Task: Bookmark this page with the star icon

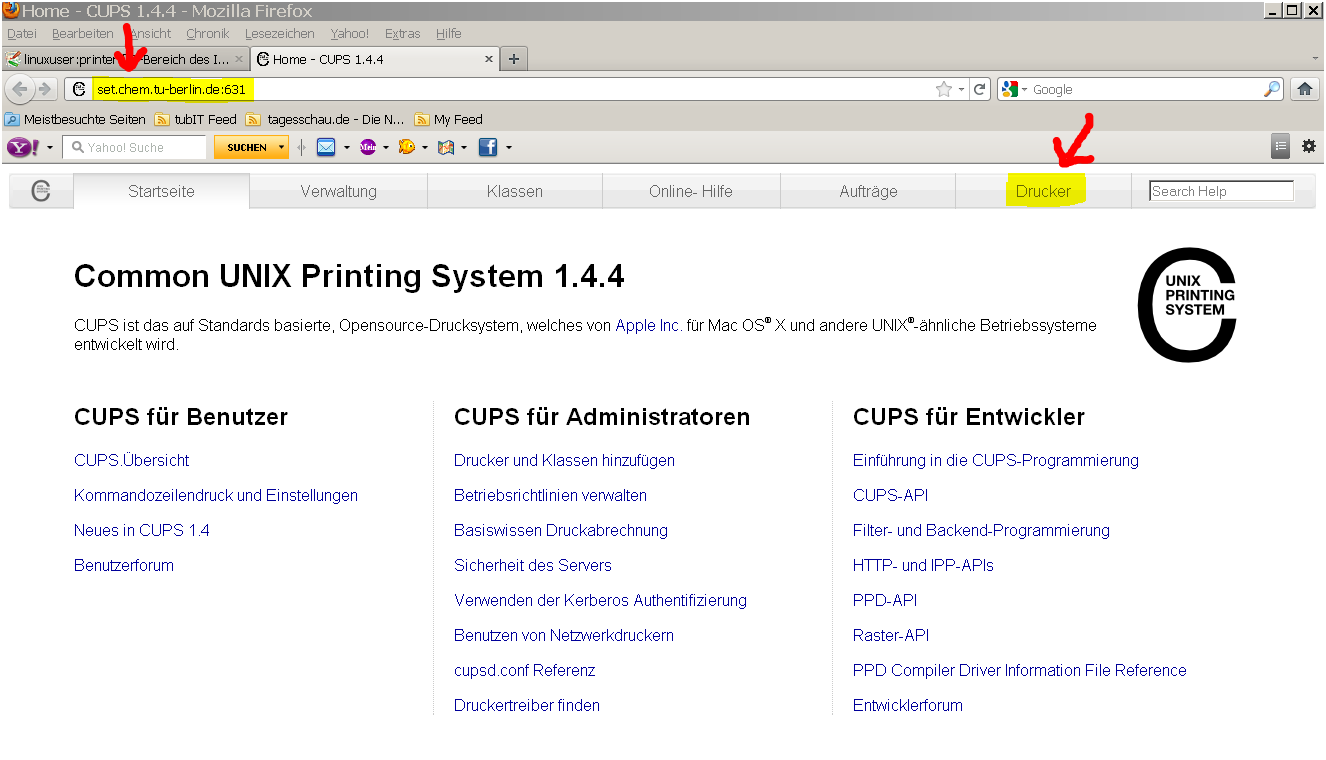Action: click(943, 89)
